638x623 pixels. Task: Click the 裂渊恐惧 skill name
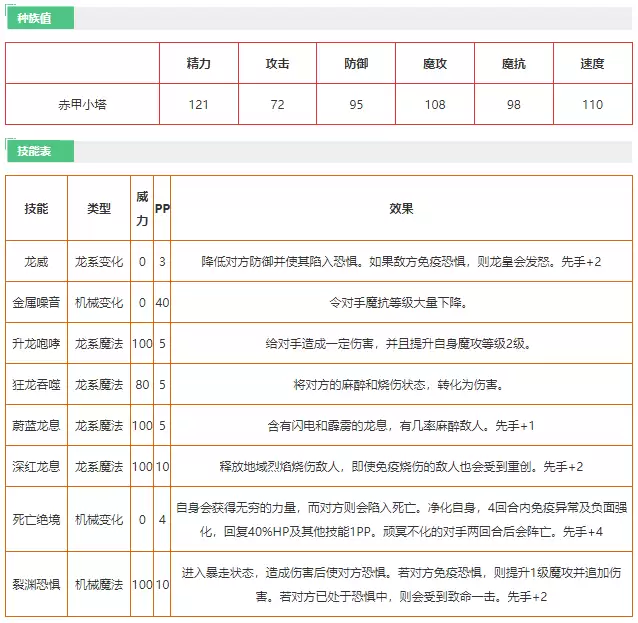tap(37, 582)
